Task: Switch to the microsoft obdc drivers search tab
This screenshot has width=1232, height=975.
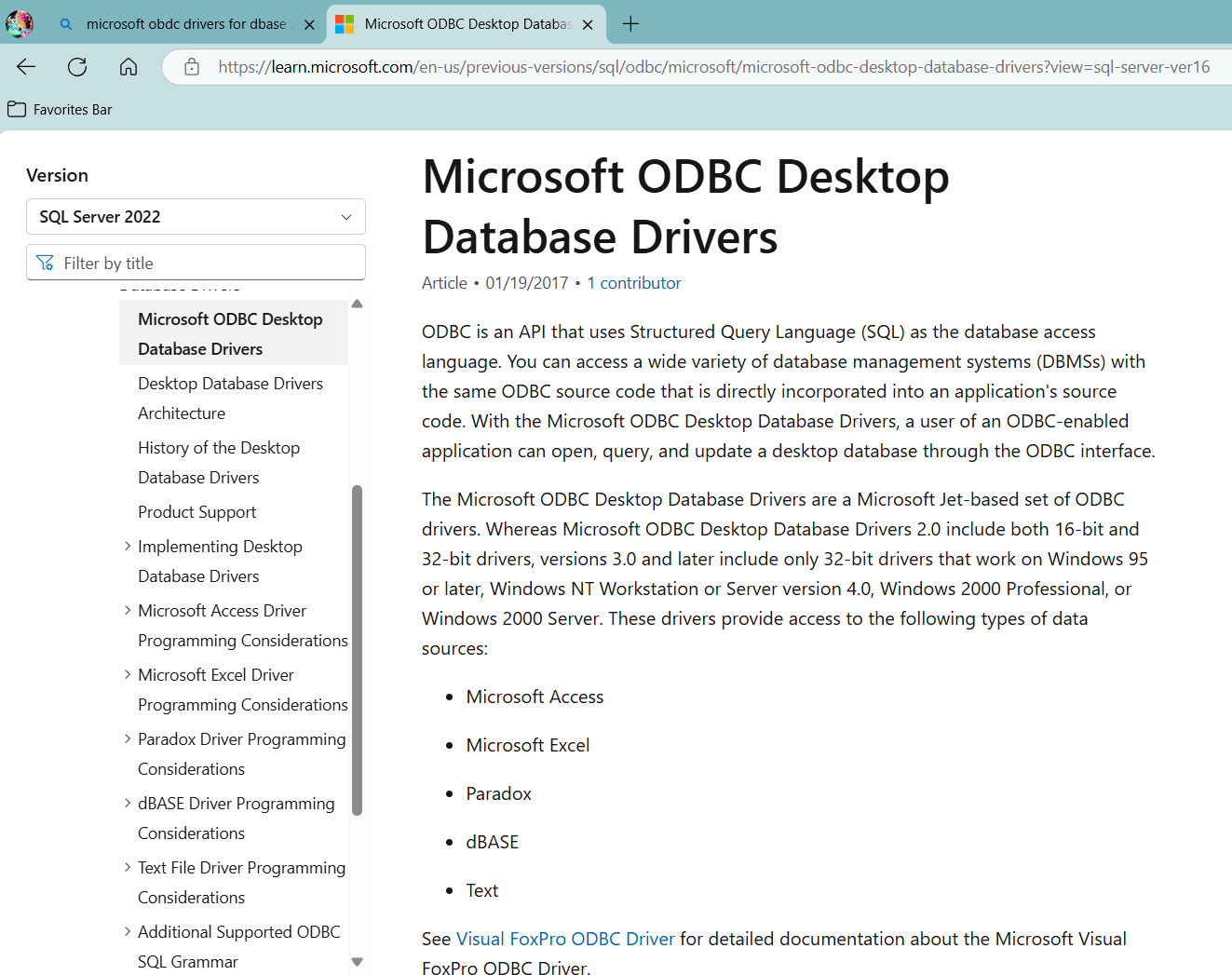Action: tap(186, 24)
